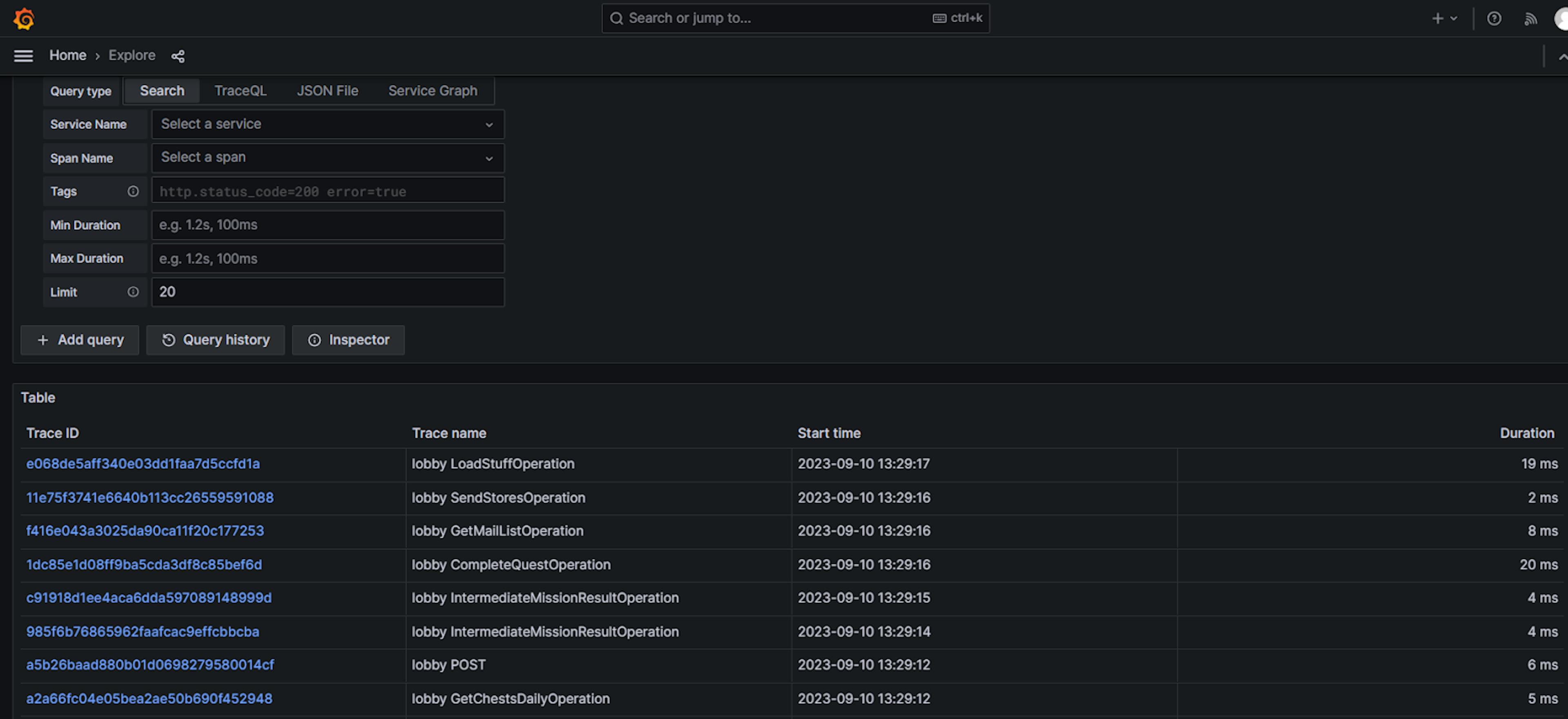
Task: Select the TraceQL query type
Action: 241,91
